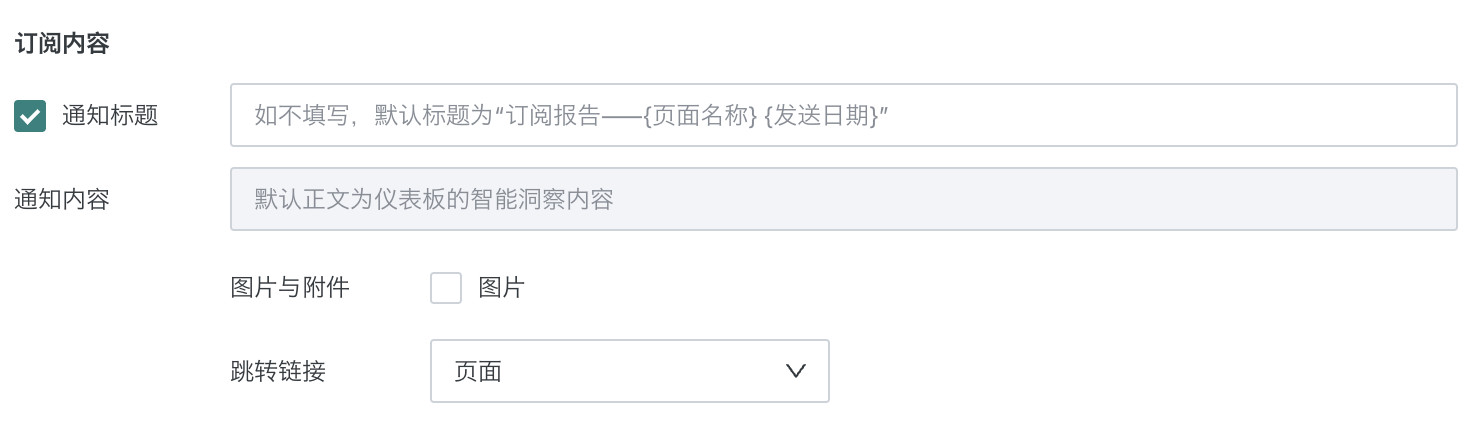Click the 通知内容 label
The width and height of the screenshot is (1478, 432).
[62, 199]
